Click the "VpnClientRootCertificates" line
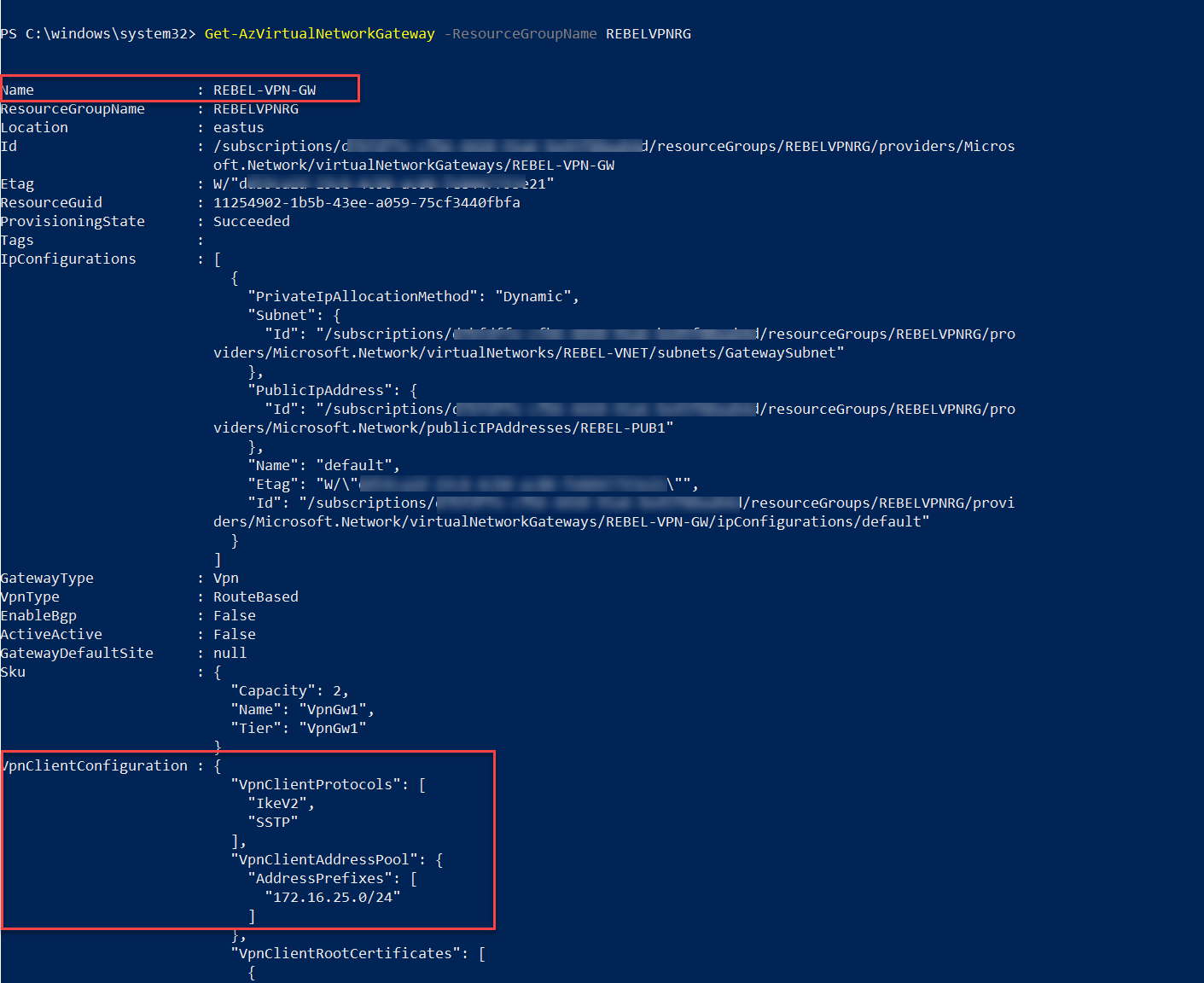Screen dimensions: 1204x983 358,954
